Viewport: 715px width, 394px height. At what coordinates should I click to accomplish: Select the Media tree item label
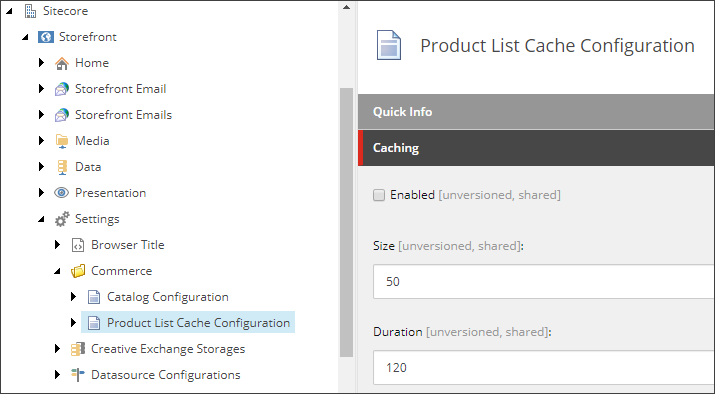click(92, 141)
